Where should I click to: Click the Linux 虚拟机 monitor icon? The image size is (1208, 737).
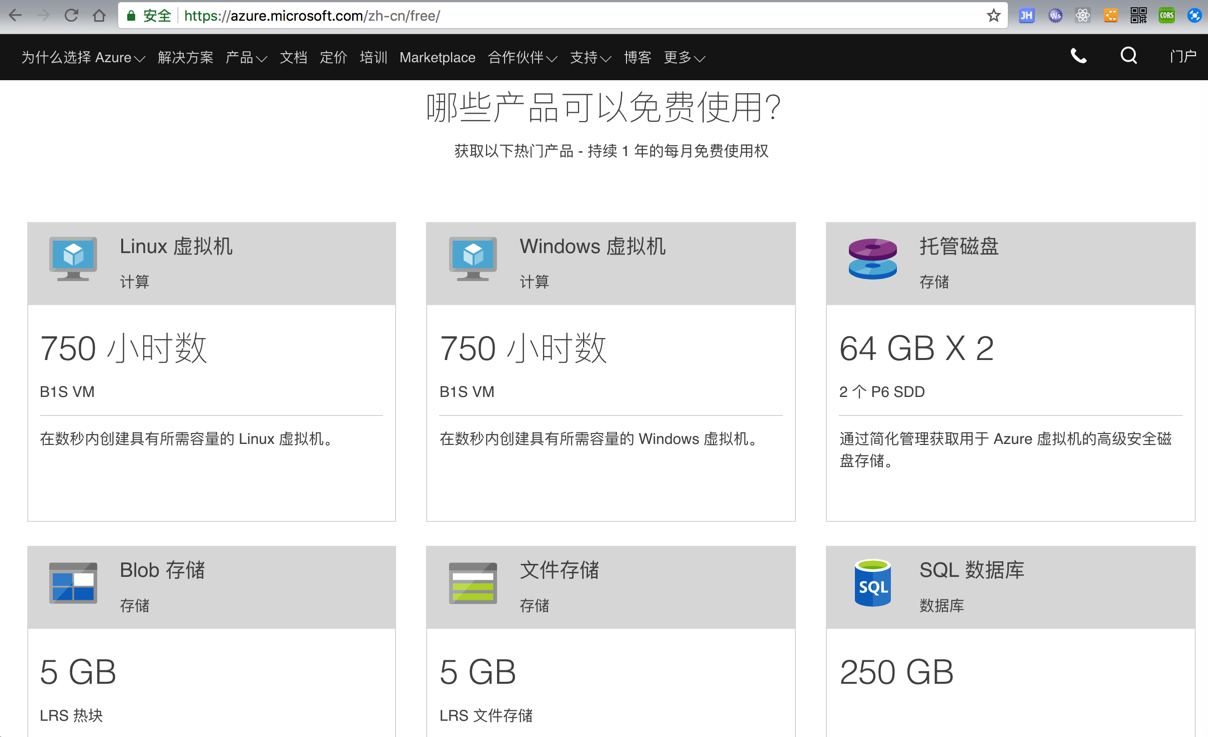click(73, 259)
